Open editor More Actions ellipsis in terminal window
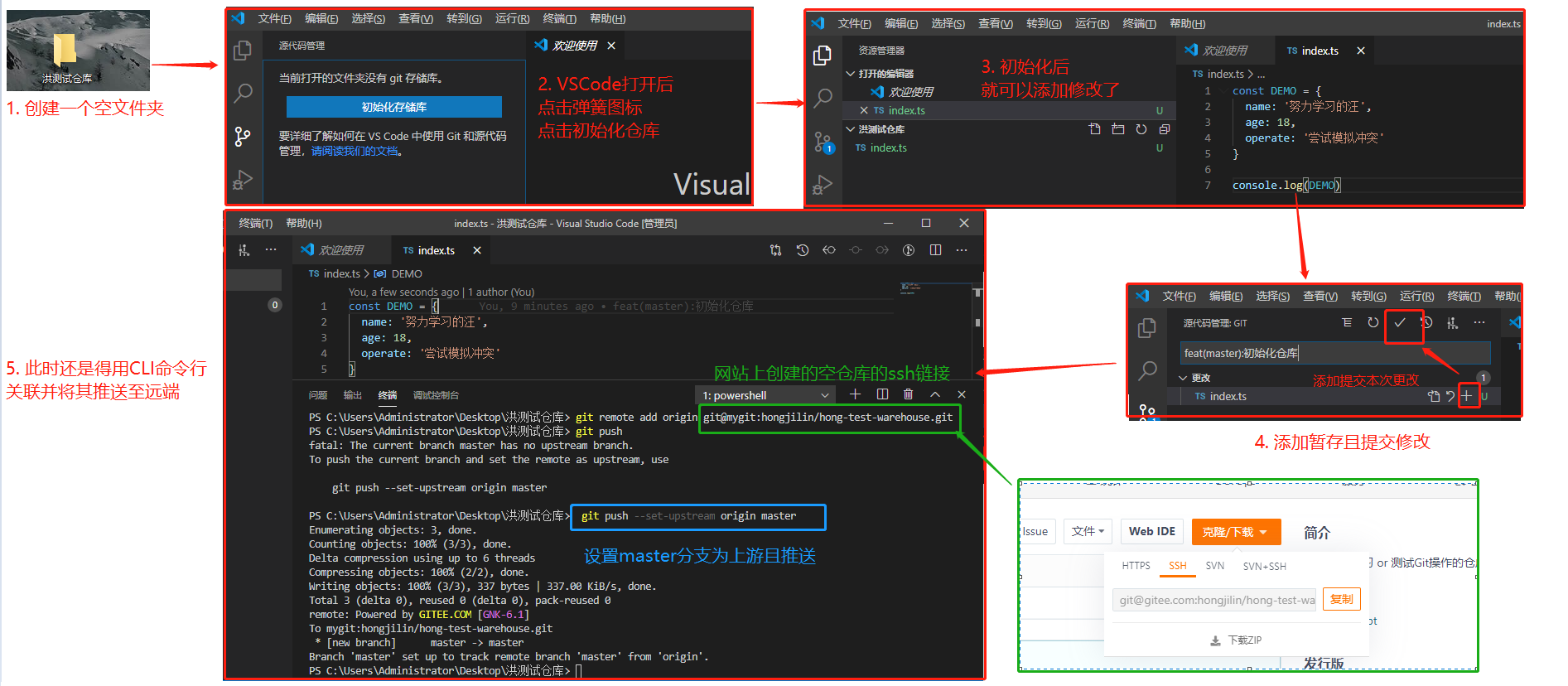 point(962,250)
